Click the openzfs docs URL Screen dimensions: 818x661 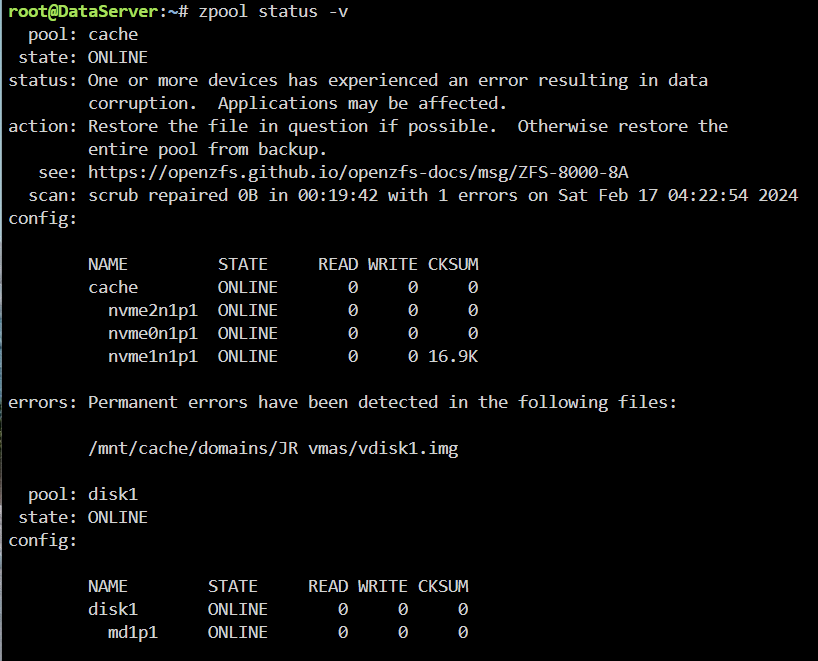[358, 173]
